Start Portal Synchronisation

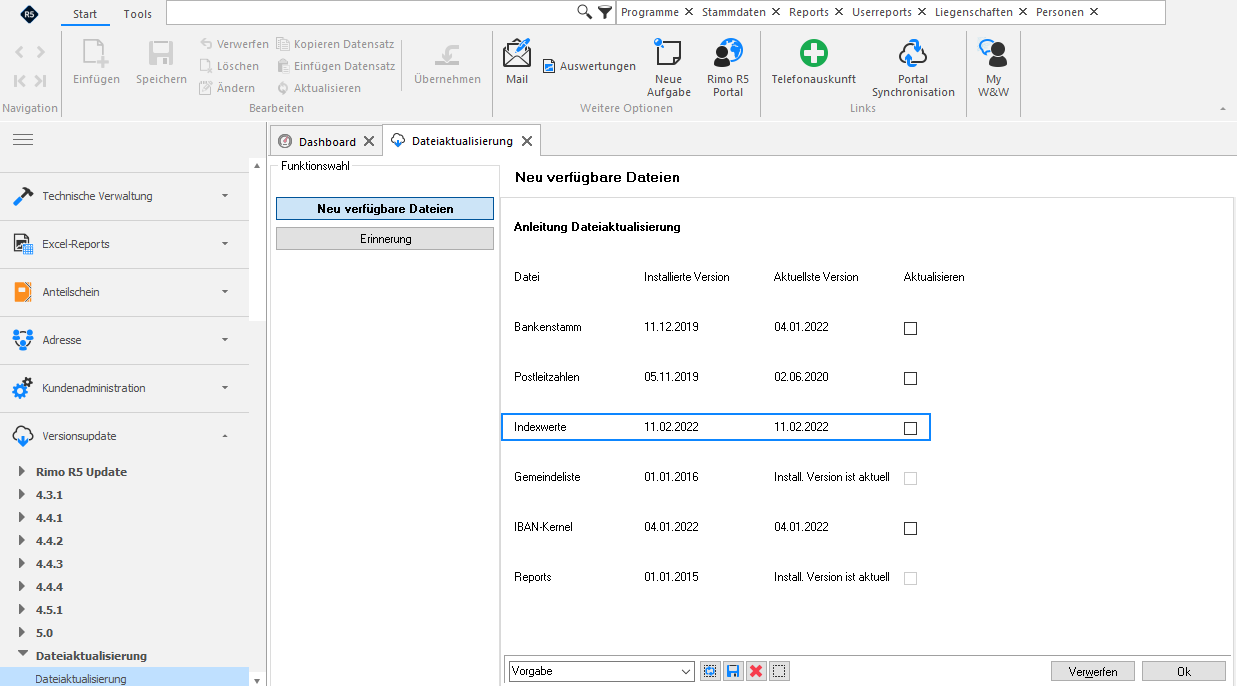(913, 67)
